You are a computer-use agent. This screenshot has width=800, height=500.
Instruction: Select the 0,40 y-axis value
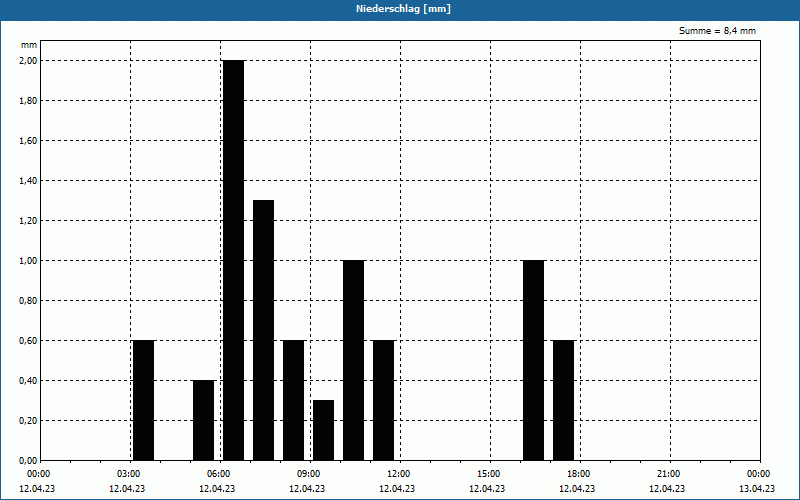point(28,381)
